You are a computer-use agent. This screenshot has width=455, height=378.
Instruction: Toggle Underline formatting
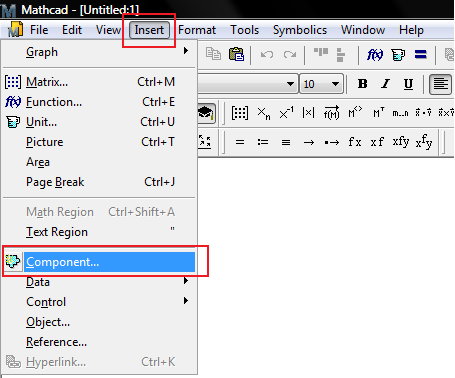(x=408, y=84)
